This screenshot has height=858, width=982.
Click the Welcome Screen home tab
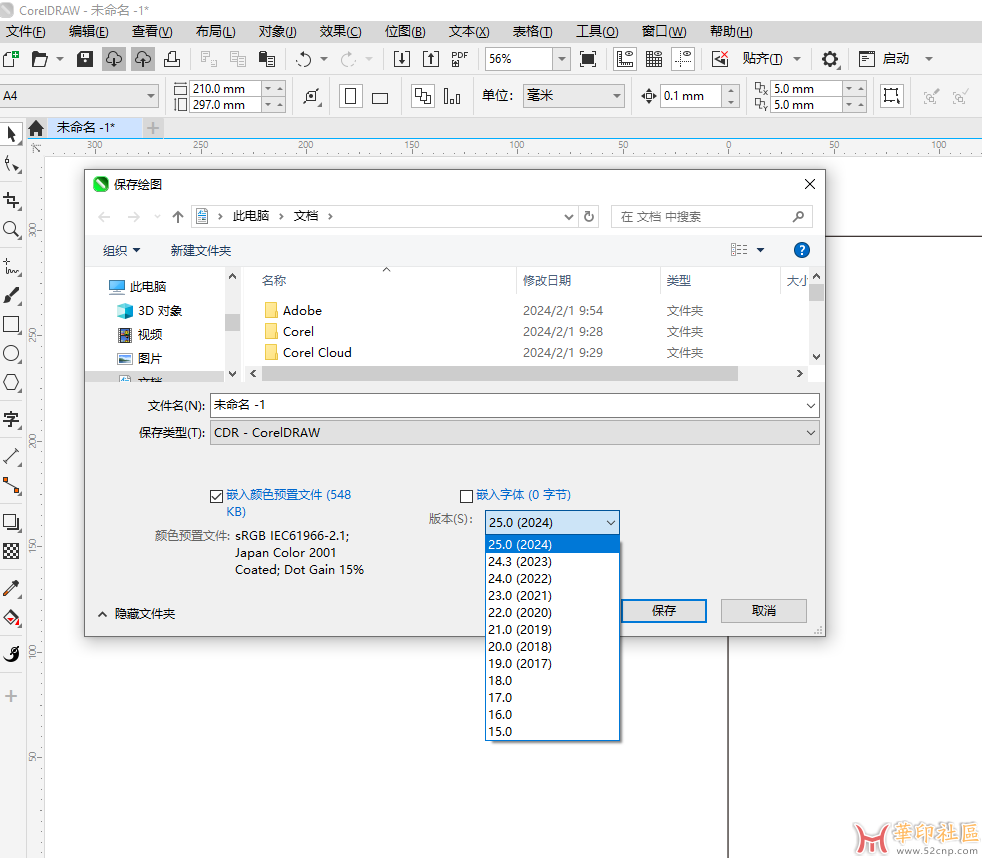coord(36,128)
